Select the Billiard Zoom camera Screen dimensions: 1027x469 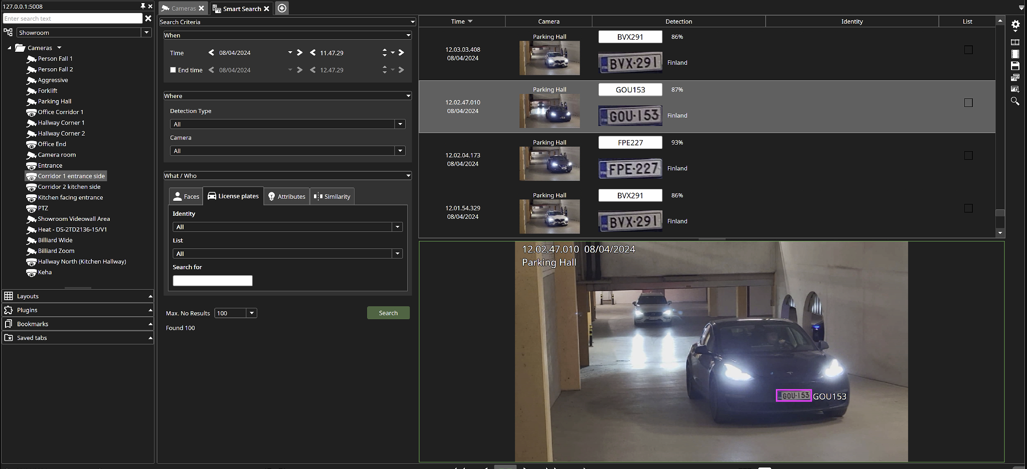[56, 250]
